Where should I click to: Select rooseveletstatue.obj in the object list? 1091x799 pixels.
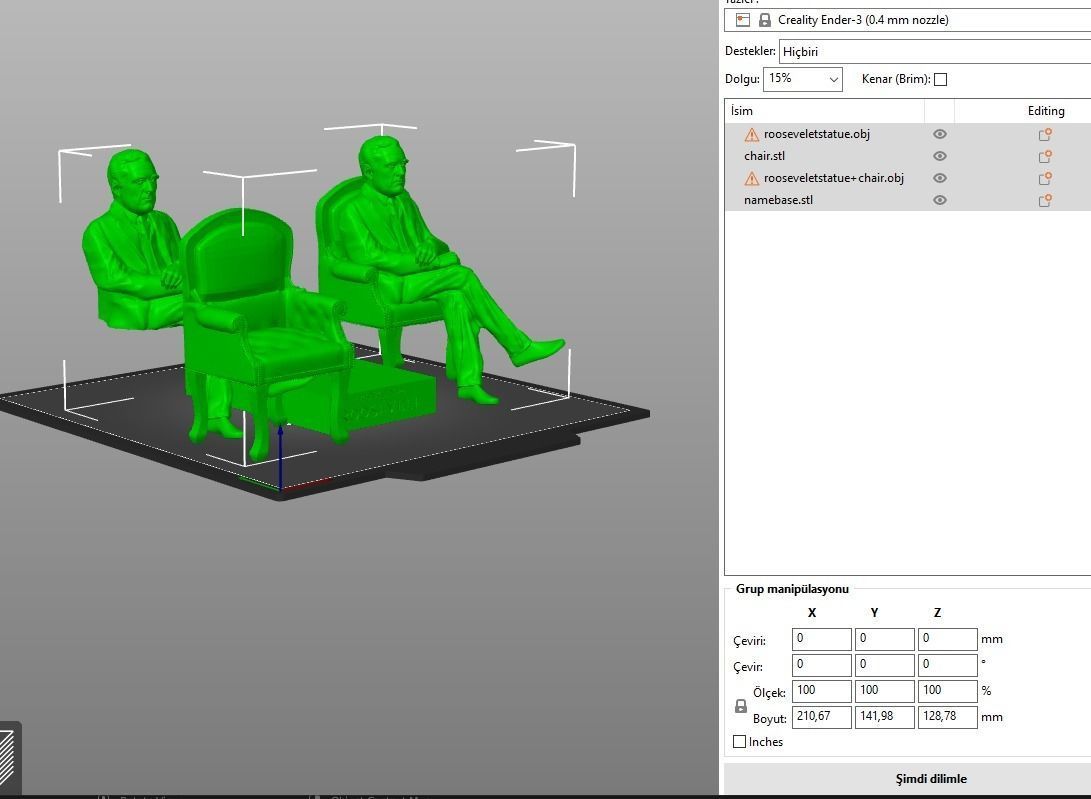pos(907,134)
